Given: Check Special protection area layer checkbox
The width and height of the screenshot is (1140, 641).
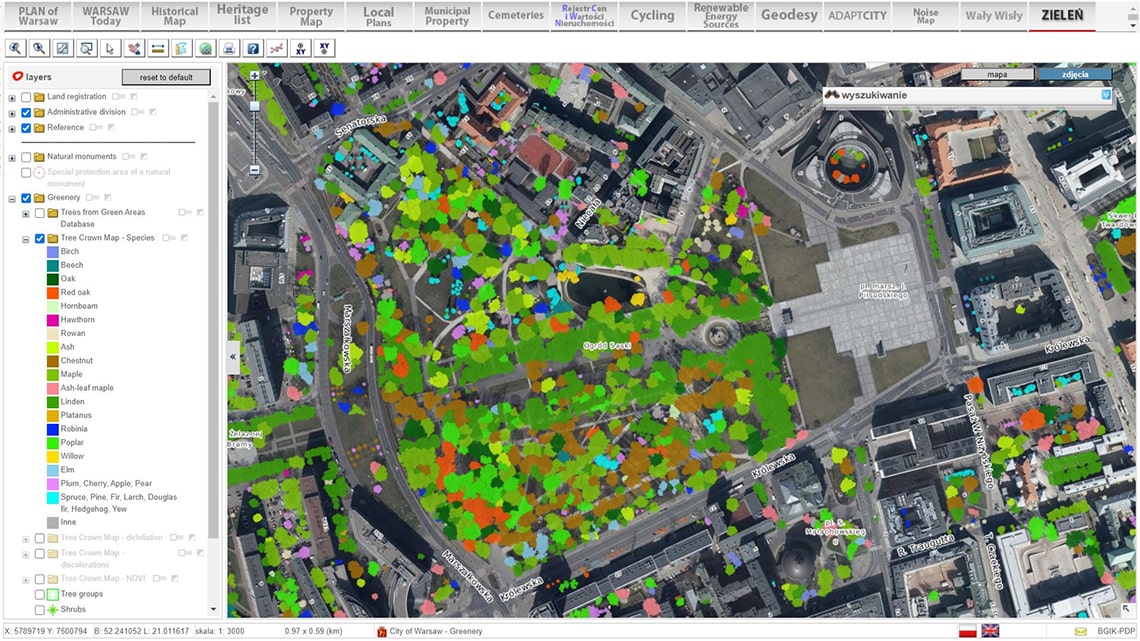Looking at the screenshot, I should 26,173.
